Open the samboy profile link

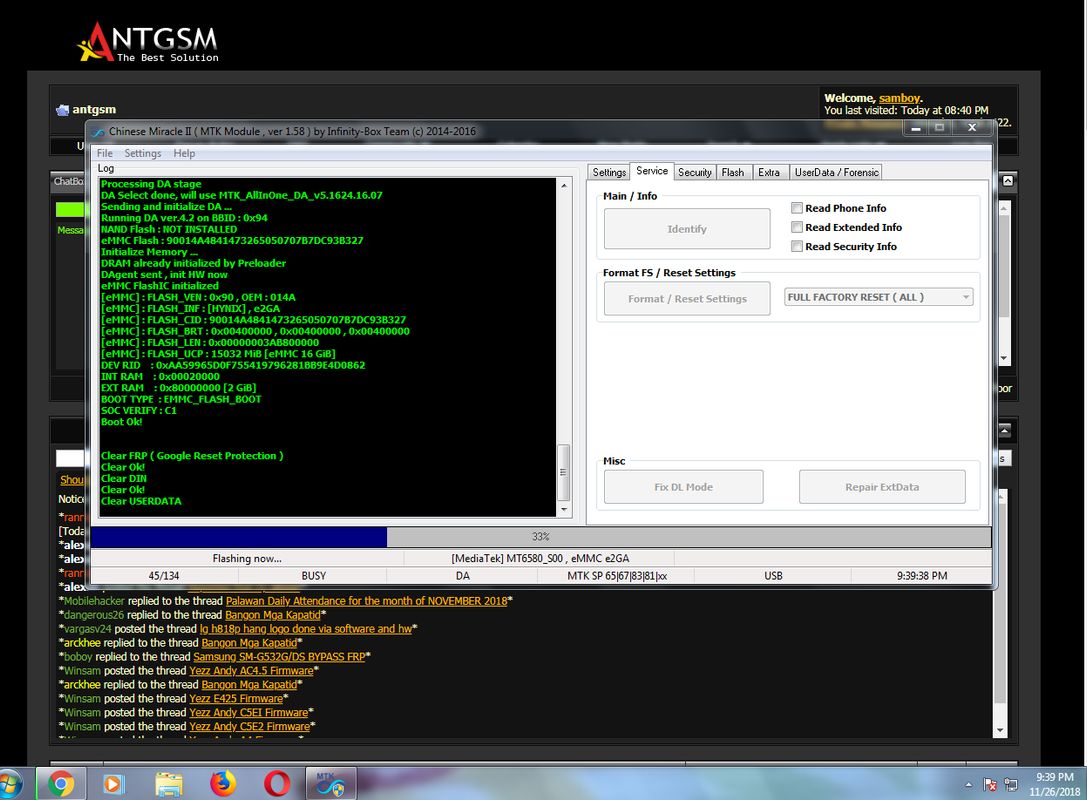pos(899,98)
